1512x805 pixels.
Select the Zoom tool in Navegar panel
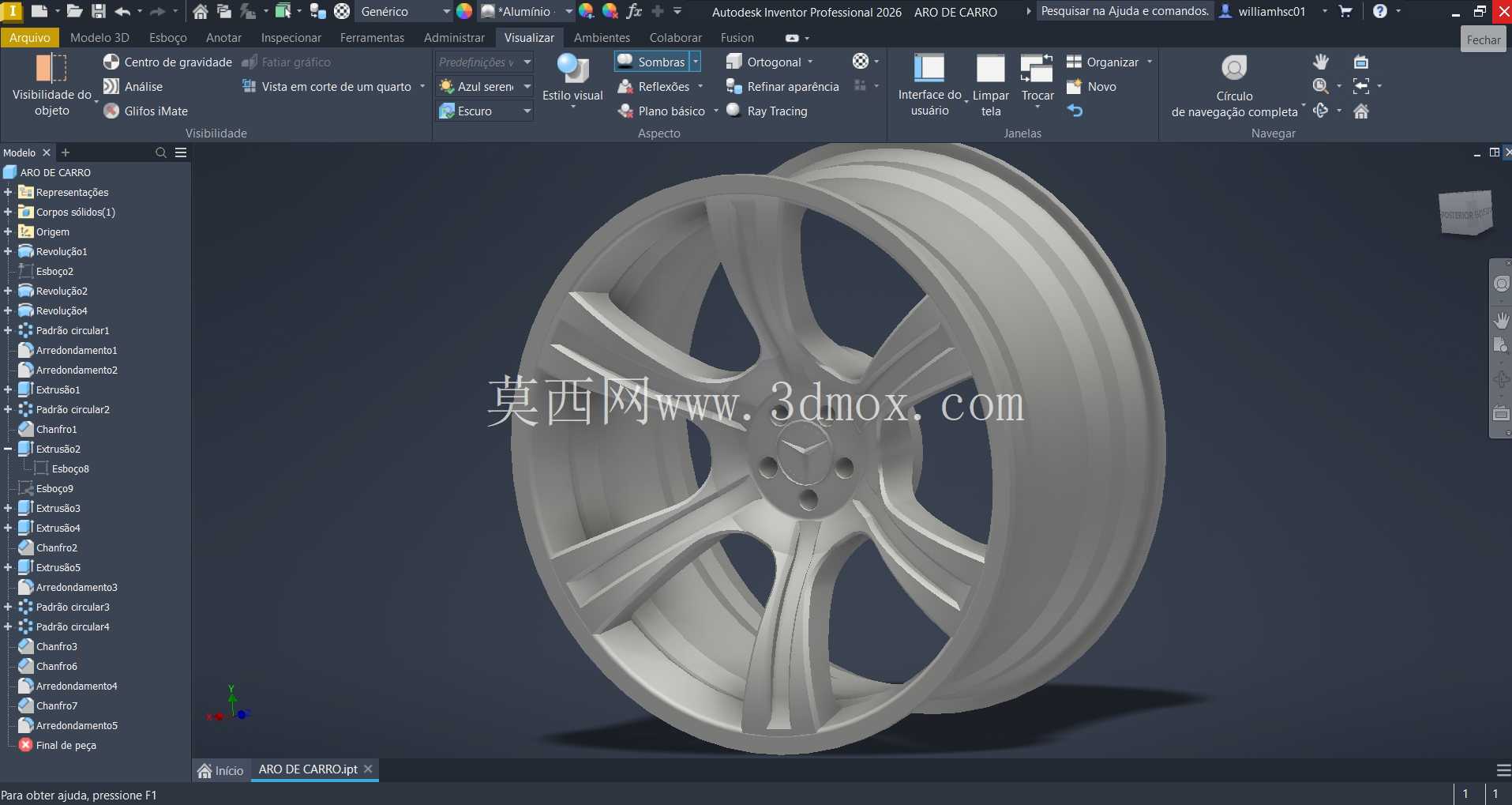(1320, 86)
